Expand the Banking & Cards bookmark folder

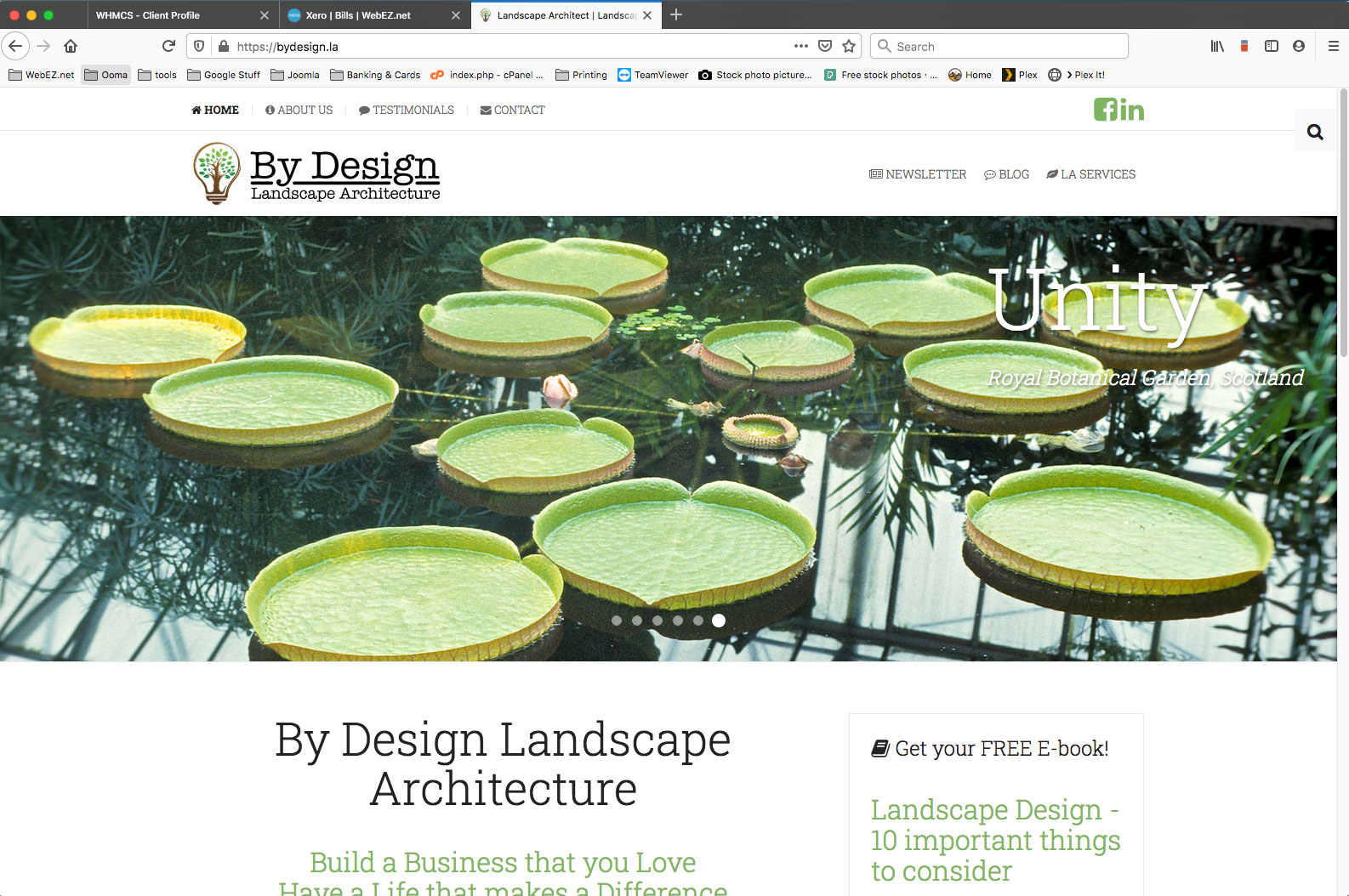point(375,75)
